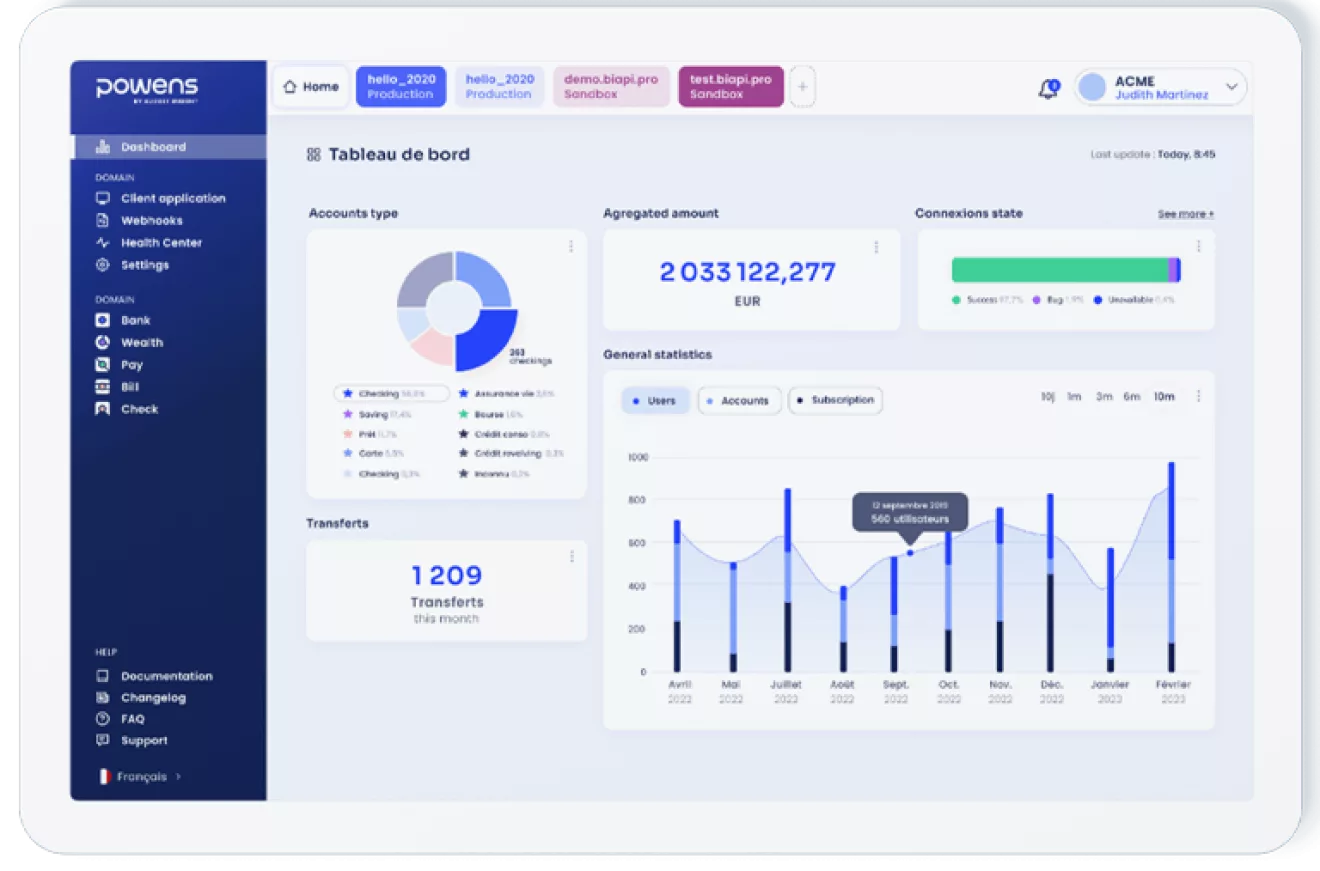Image resolution: width=1320 pixels, height=871 pixels.
Task: Open the Webhooks menu label
Action: click(x=152, y=220)
